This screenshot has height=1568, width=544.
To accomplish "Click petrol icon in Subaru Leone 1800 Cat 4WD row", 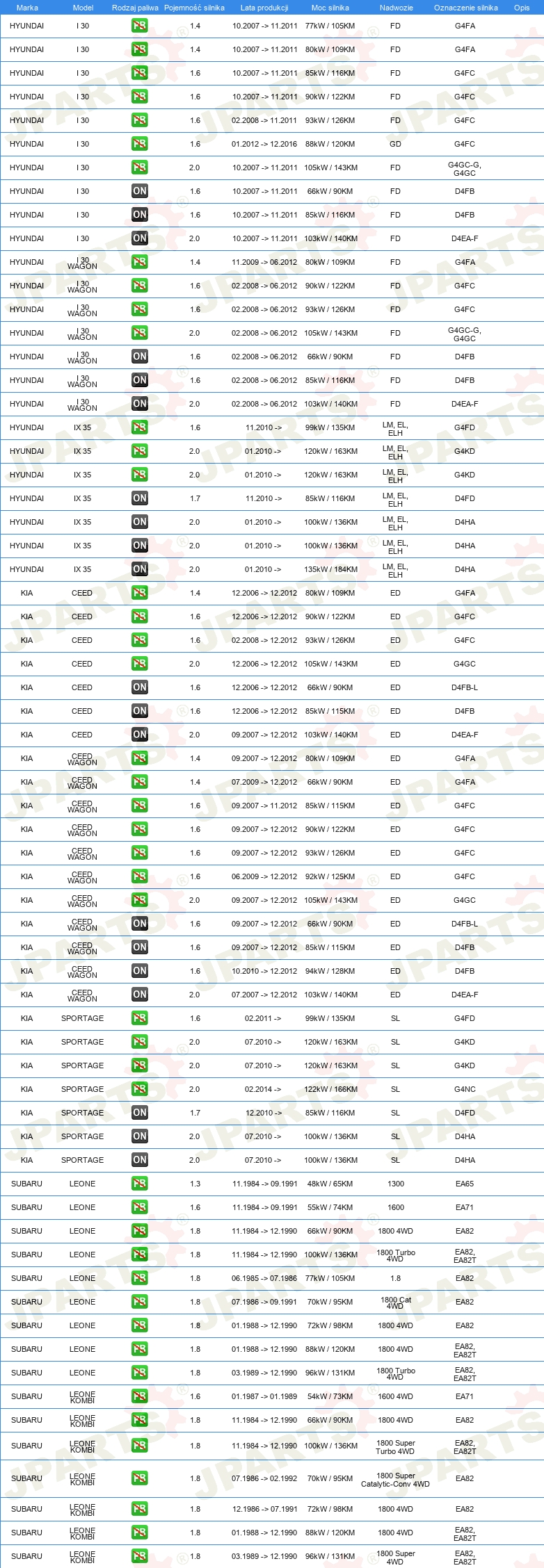I will pos(139,1302).
